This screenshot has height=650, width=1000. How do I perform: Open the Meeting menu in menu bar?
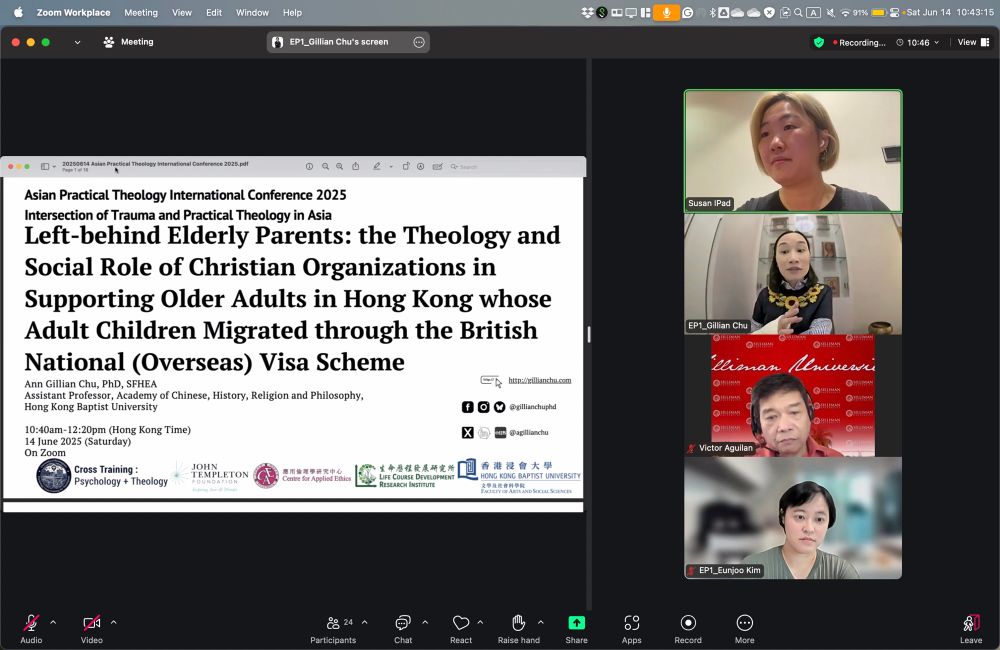141,12
